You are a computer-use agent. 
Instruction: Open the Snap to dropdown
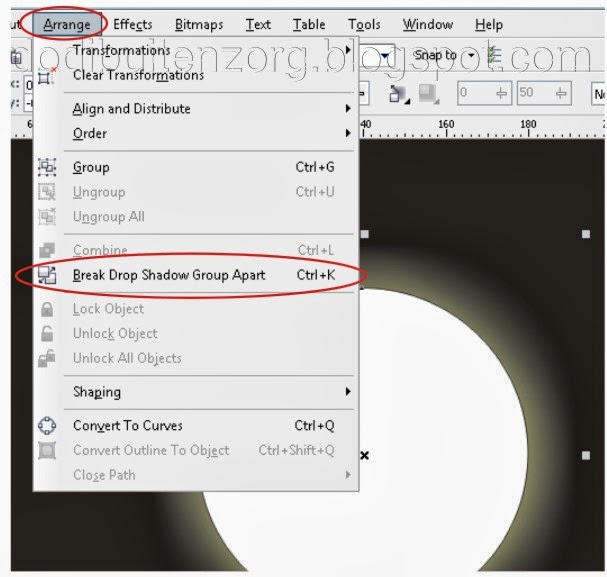[471, 55]
